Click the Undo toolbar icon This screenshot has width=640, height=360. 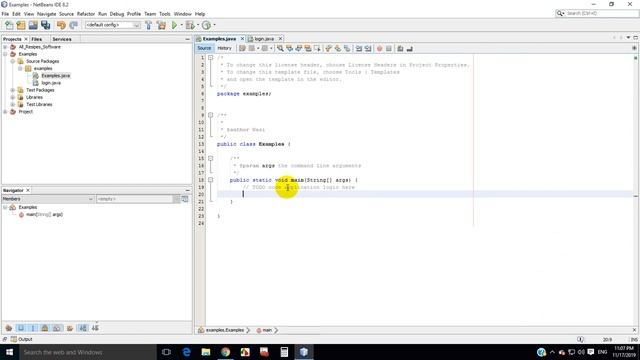[61, 25]
